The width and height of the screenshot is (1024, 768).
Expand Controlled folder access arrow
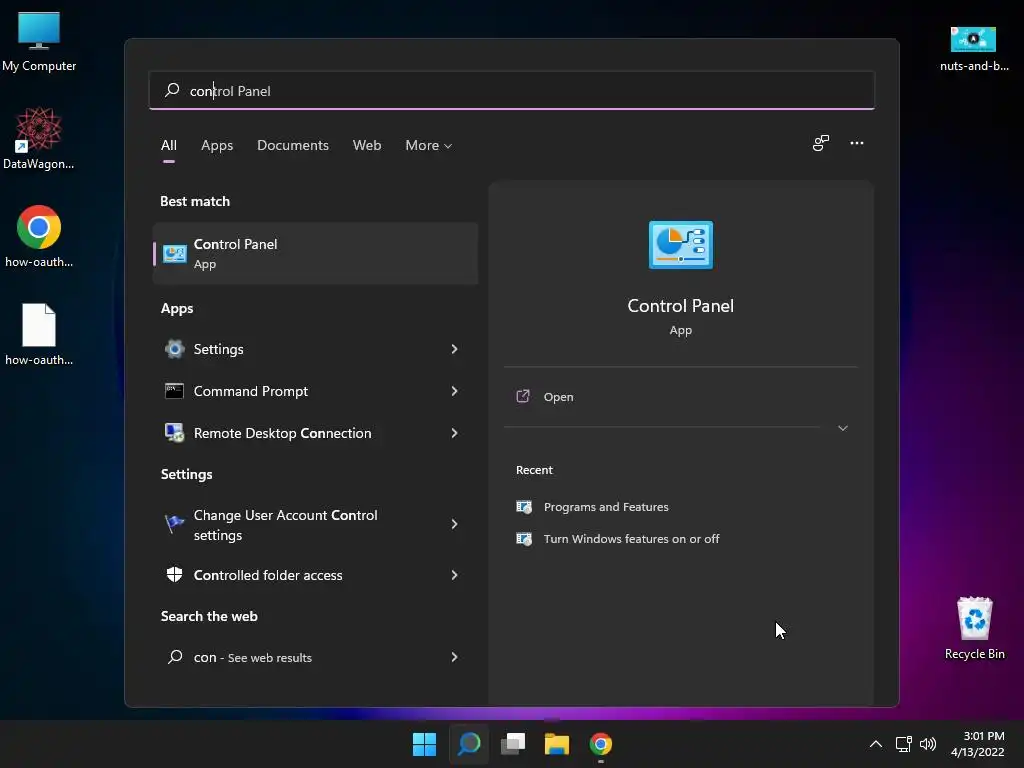(455, 575)
